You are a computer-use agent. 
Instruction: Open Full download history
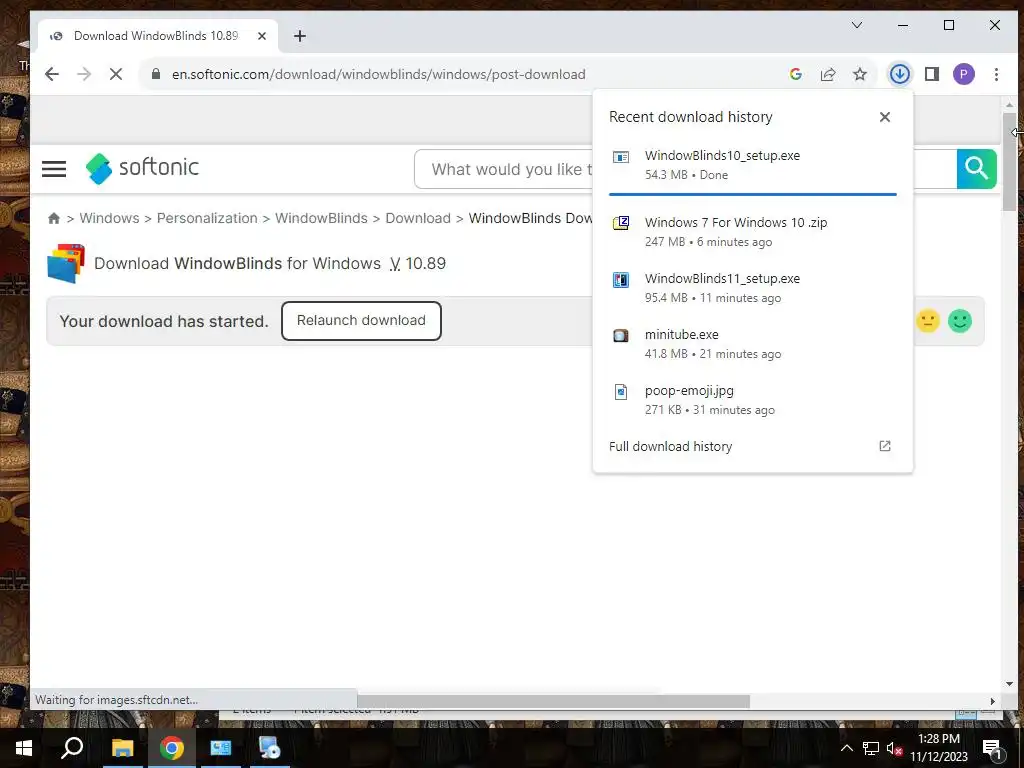[x=752, y=447]
